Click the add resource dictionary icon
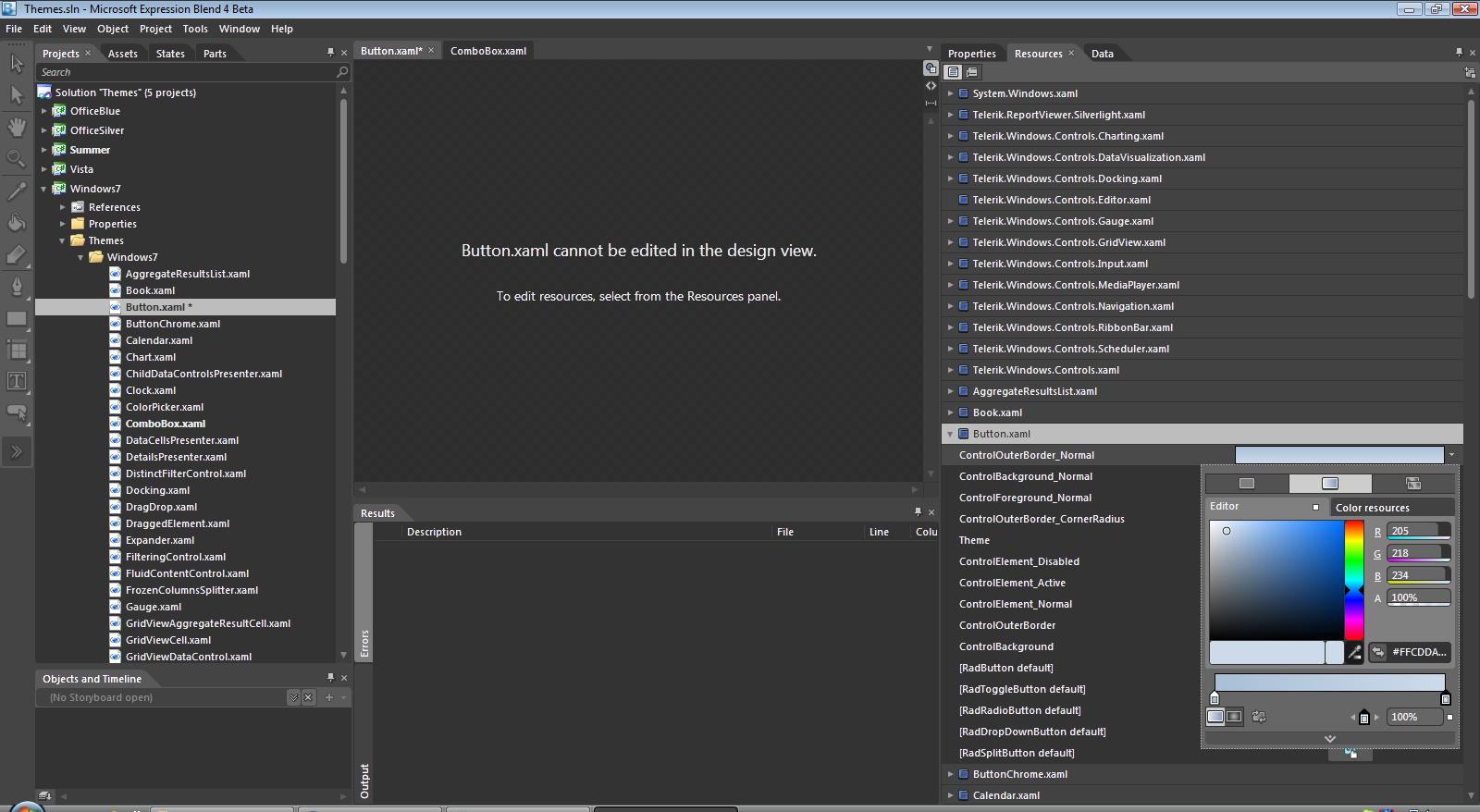 point(1470,72)
